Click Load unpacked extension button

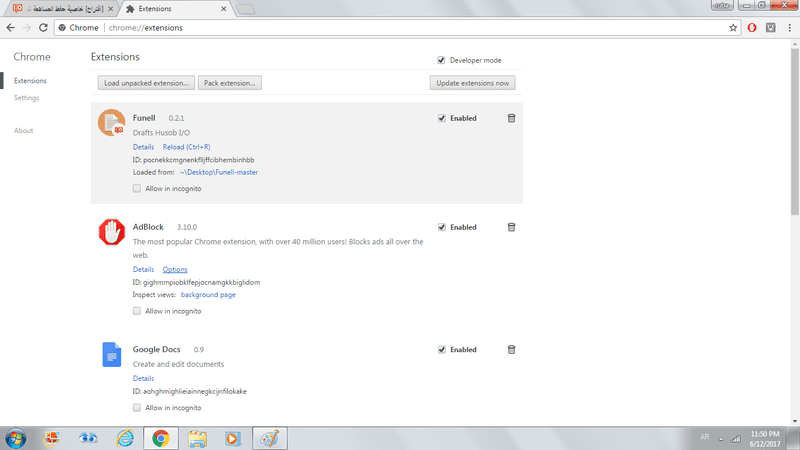[x=146, y=83]
